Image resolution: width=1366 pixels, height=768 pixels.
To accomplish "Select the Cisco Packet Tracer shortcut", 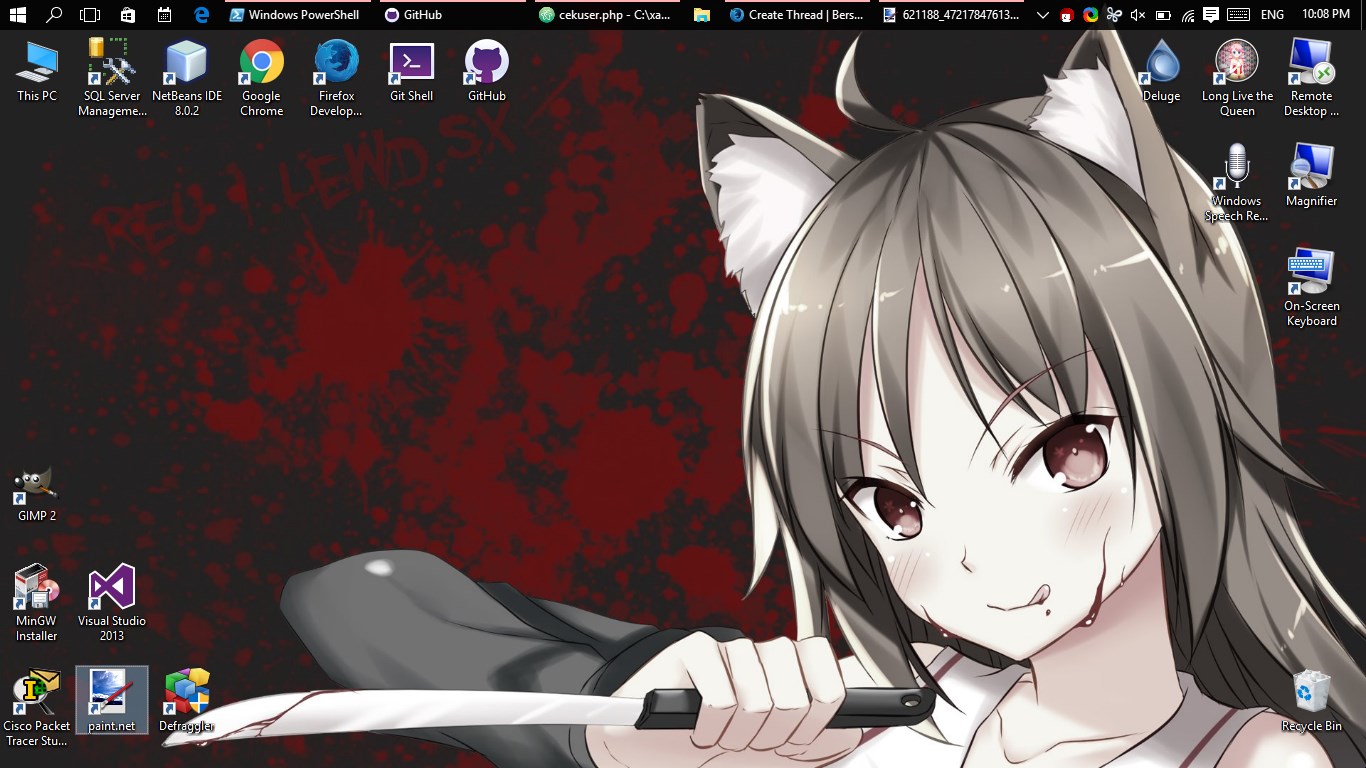I will pyautogui.click(x=37, y=708).
